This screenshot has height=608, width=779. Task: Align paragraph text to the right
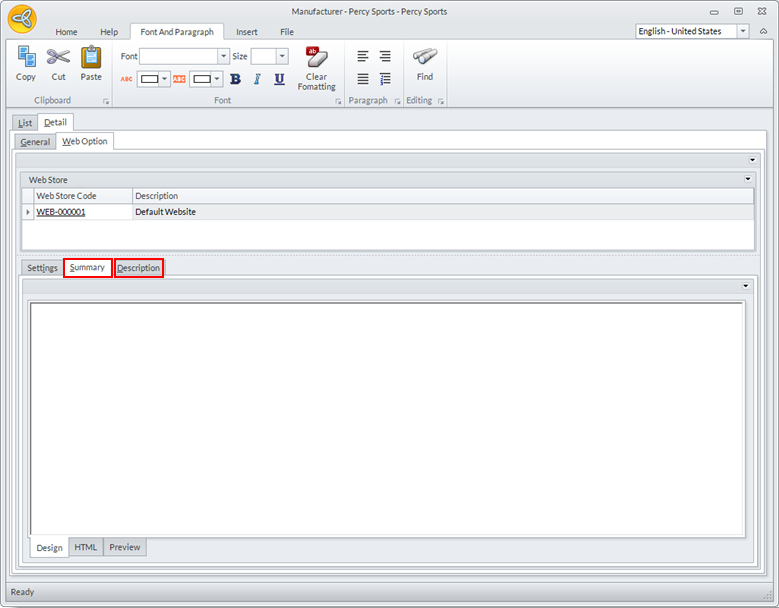(385, 57)
